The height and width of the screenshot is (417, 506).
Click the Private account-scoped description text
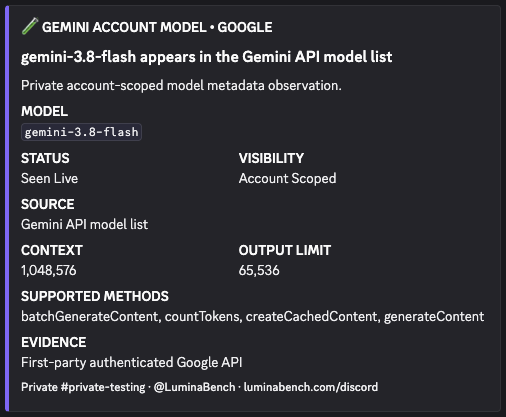click(181, 85)
